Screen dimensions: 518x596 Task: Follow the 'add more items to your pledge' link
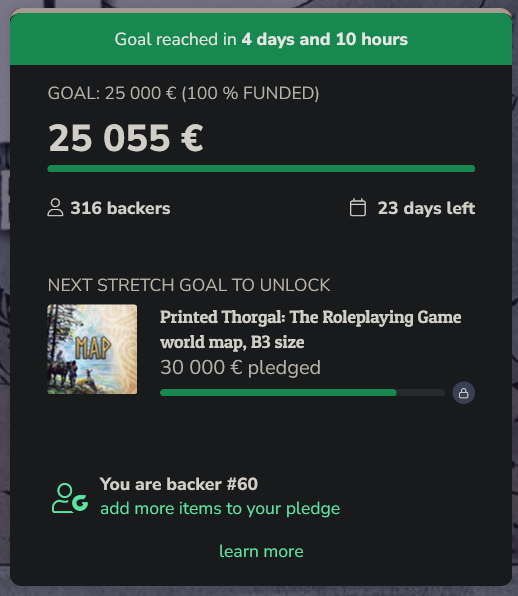tap(220, 509)
